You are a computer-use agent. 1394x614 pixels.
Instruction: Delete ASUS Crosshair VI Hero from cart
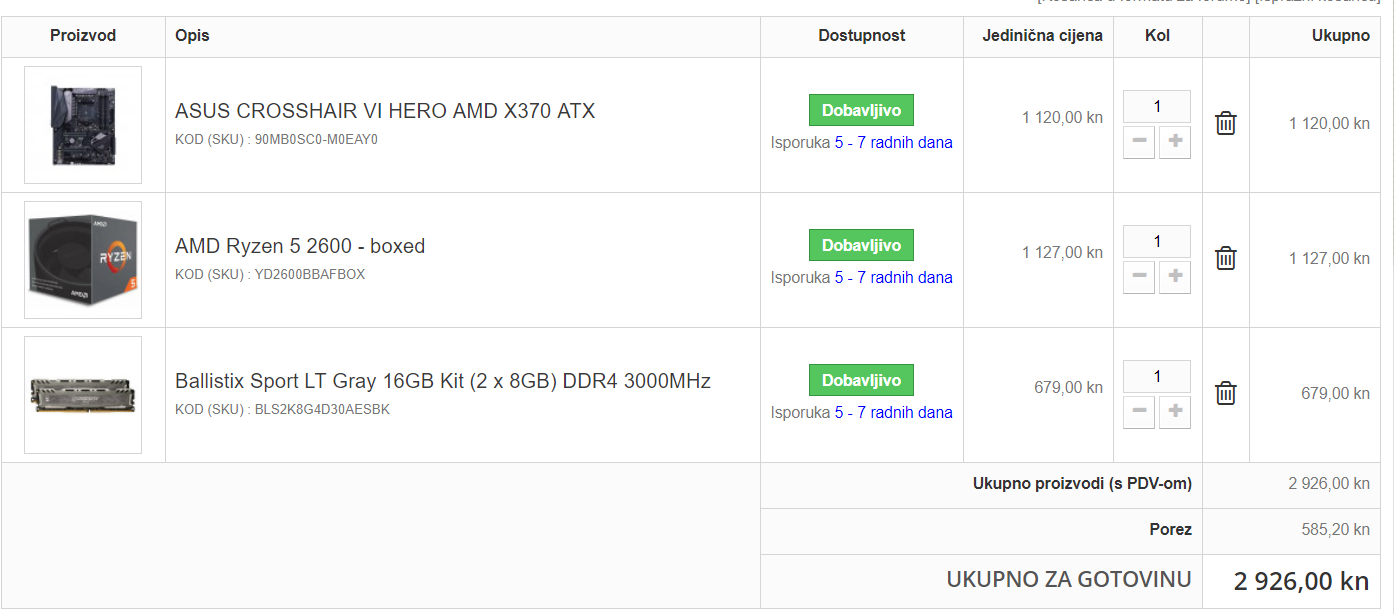pos(1225,124)
